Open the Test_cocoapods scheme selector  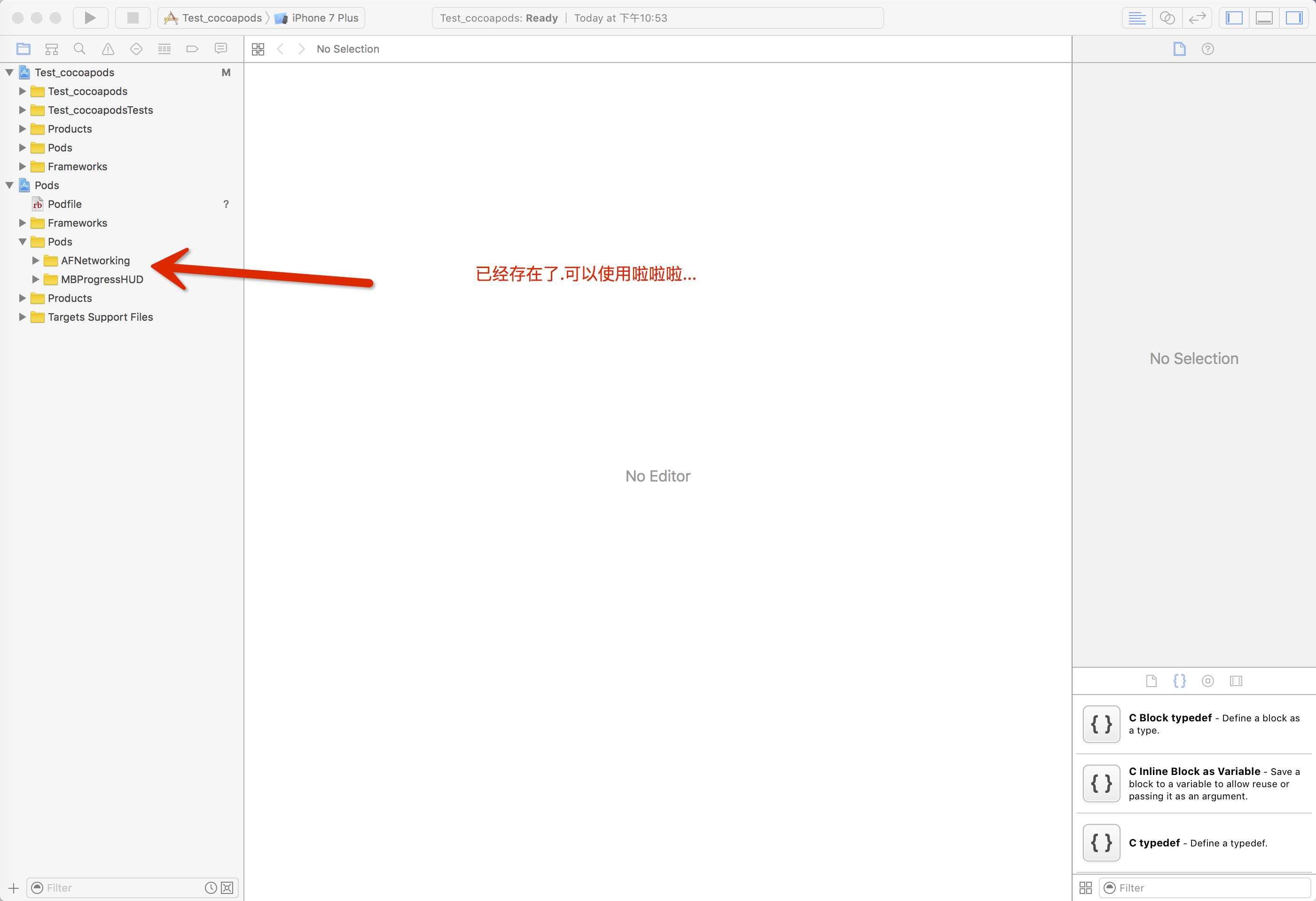tap(213, 17)
